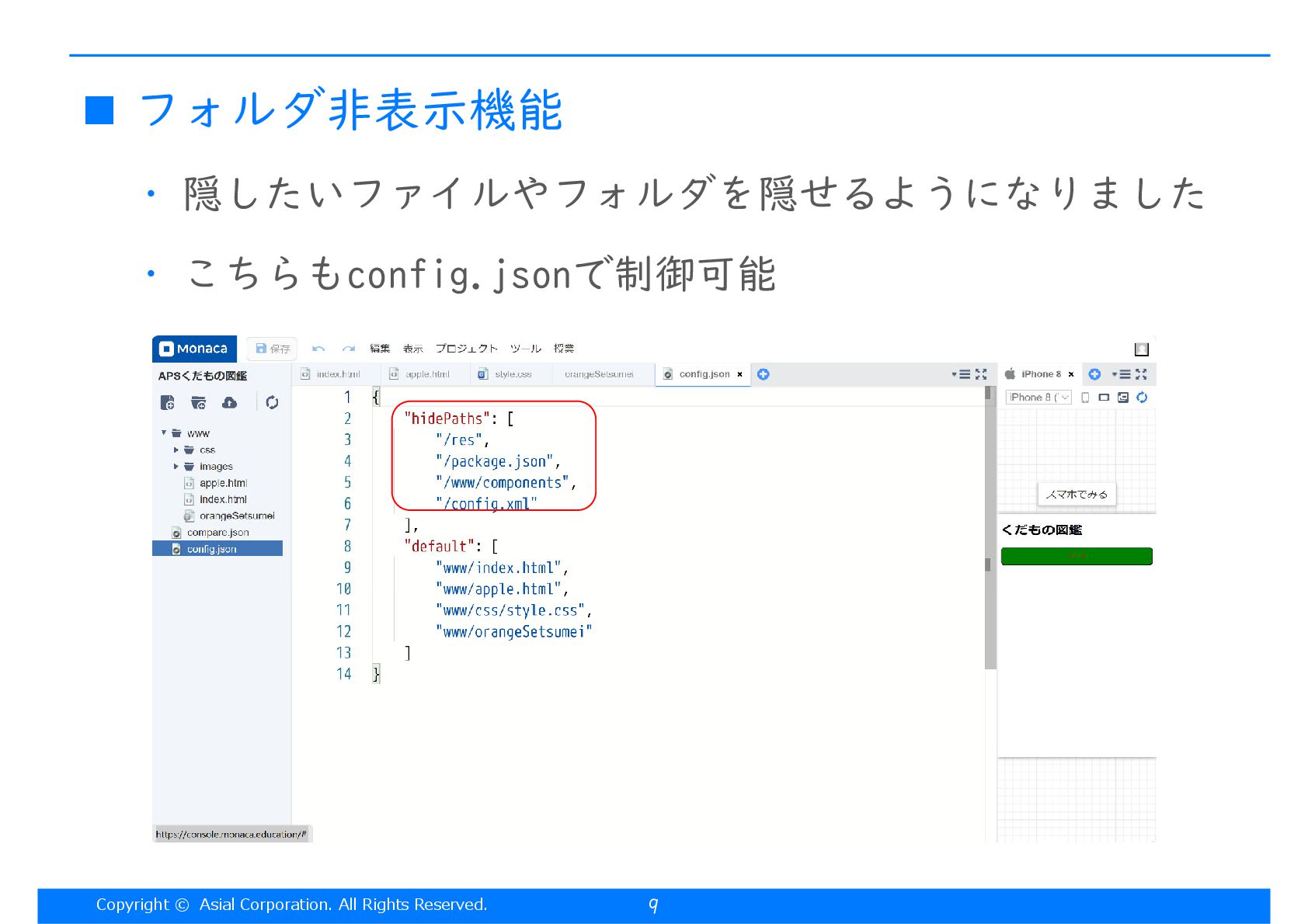Image resolution: width=1308 pixels, height=924 pixels.
Task: Click the vertical scrollbar of the code editor
Action: [x=990, y=528]
